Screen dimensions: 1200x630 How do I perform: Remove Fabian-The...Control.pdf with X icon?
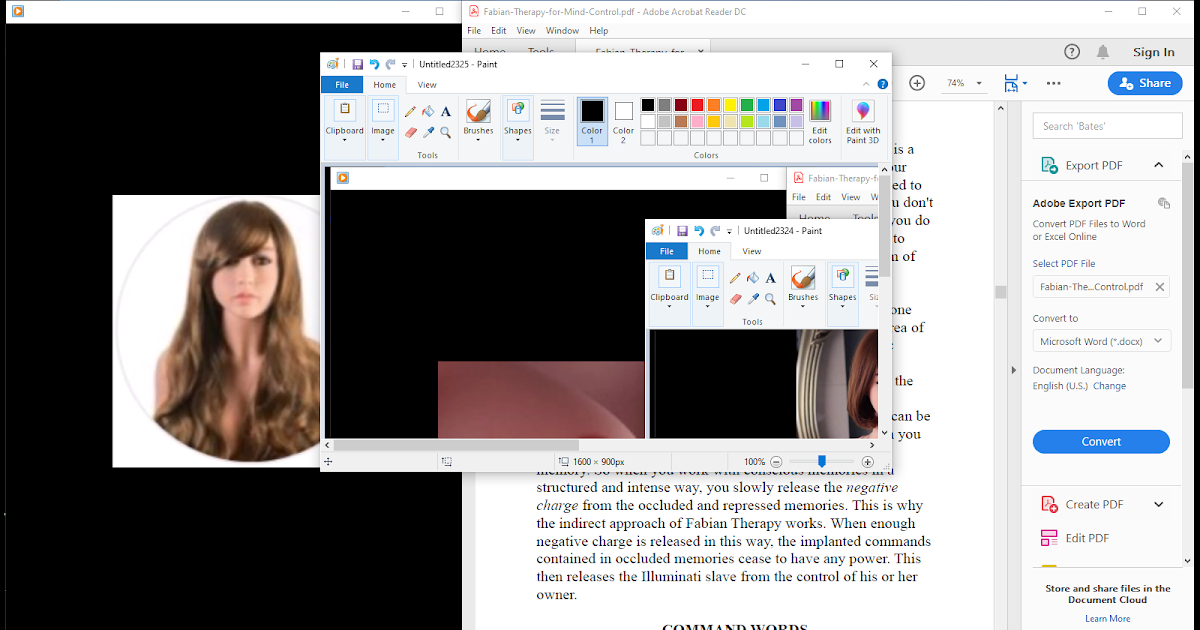pyautogui.click(x=1160, y=287)
